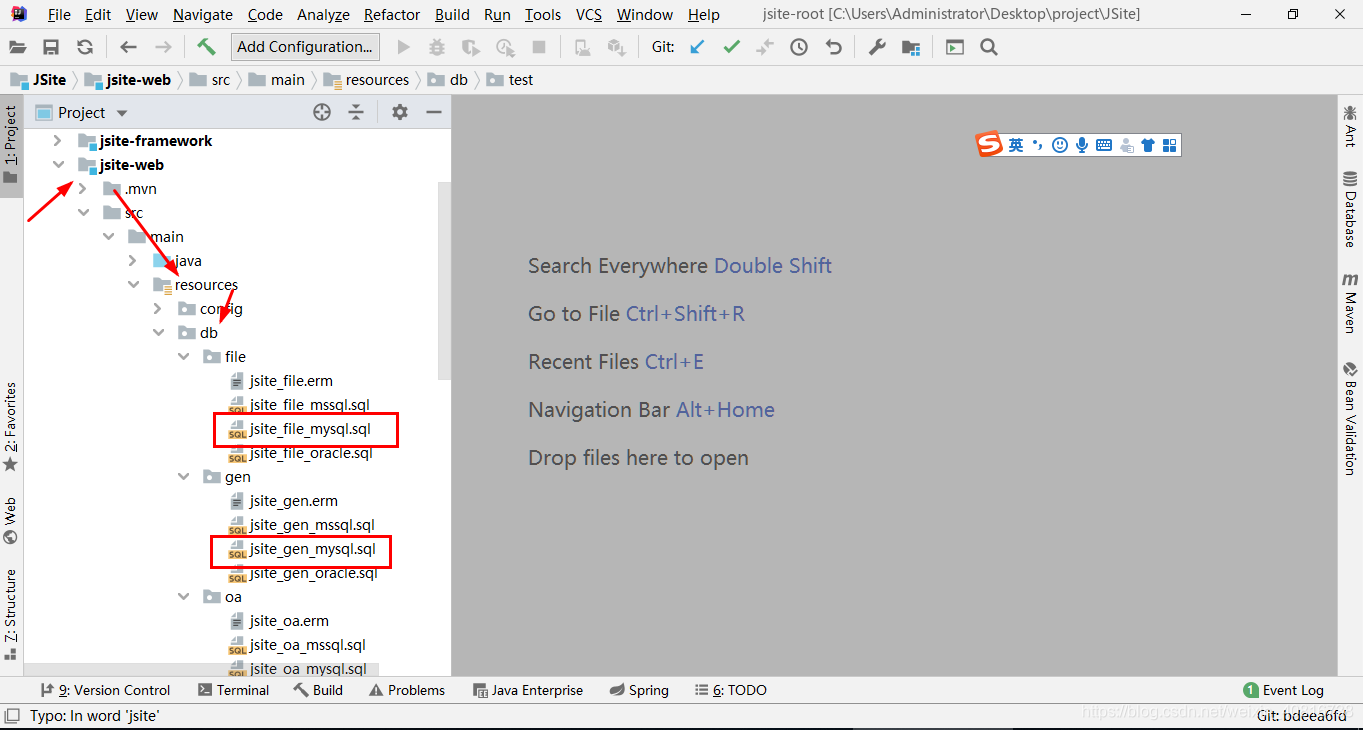Image resolution: width=1363 pixels, height=730 pixels.
Task: Collapse the oa folder
Action: coord(183,597)
